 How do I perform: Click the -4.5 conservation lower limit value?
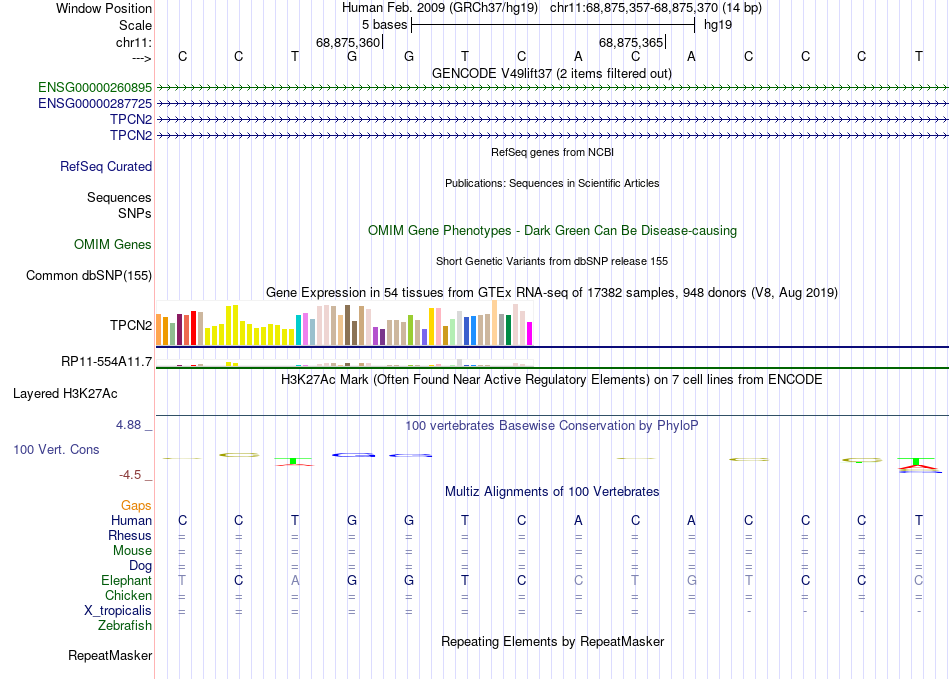pos(130,475)
